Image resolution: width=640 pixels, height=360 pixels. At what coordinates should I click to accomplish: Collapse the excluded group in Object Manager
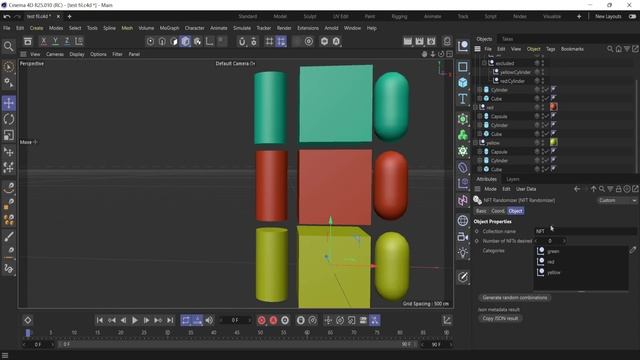click(x=484, y=63)
